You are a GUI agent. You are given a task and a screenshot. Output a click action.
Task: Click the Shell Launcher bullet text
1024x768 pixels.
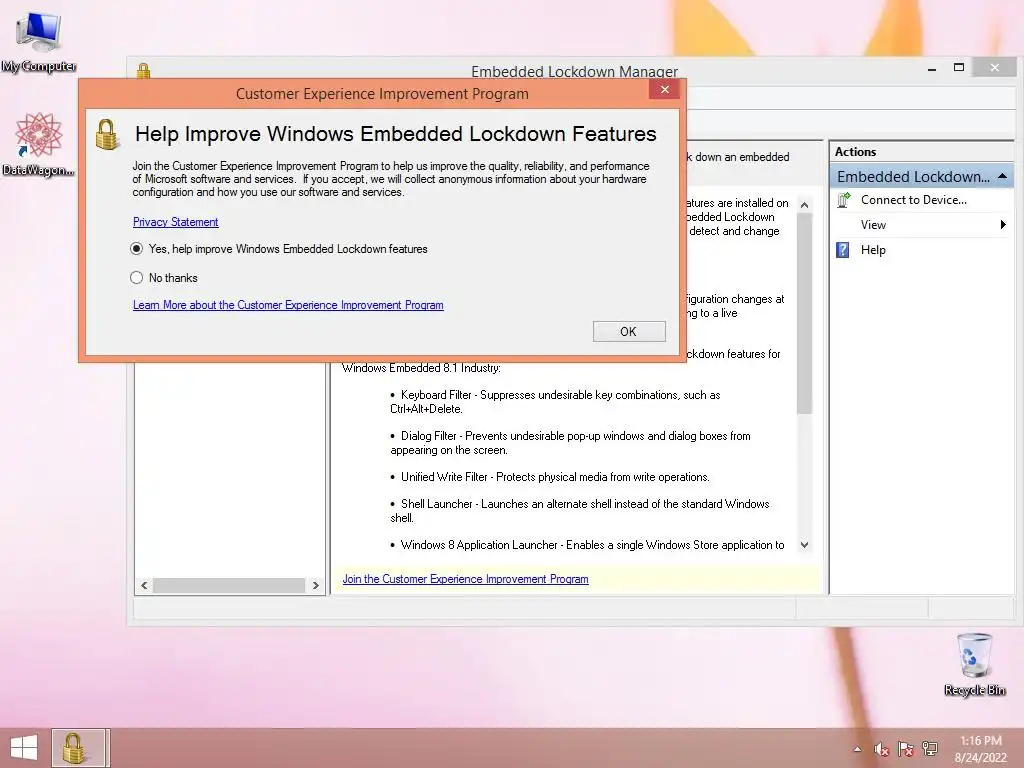[580, 511]
